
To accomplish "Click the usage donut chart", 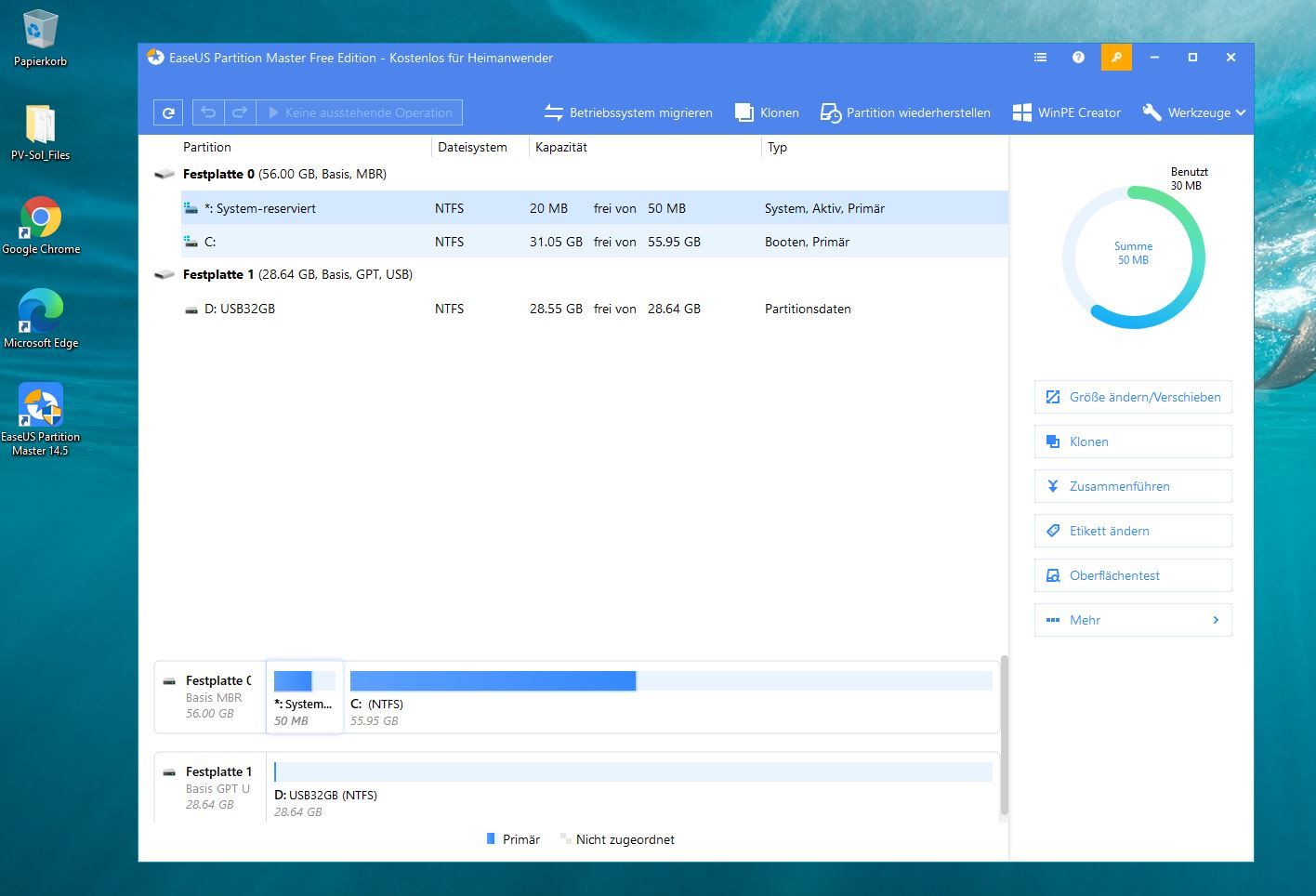I will click(x=1133, y=257).
